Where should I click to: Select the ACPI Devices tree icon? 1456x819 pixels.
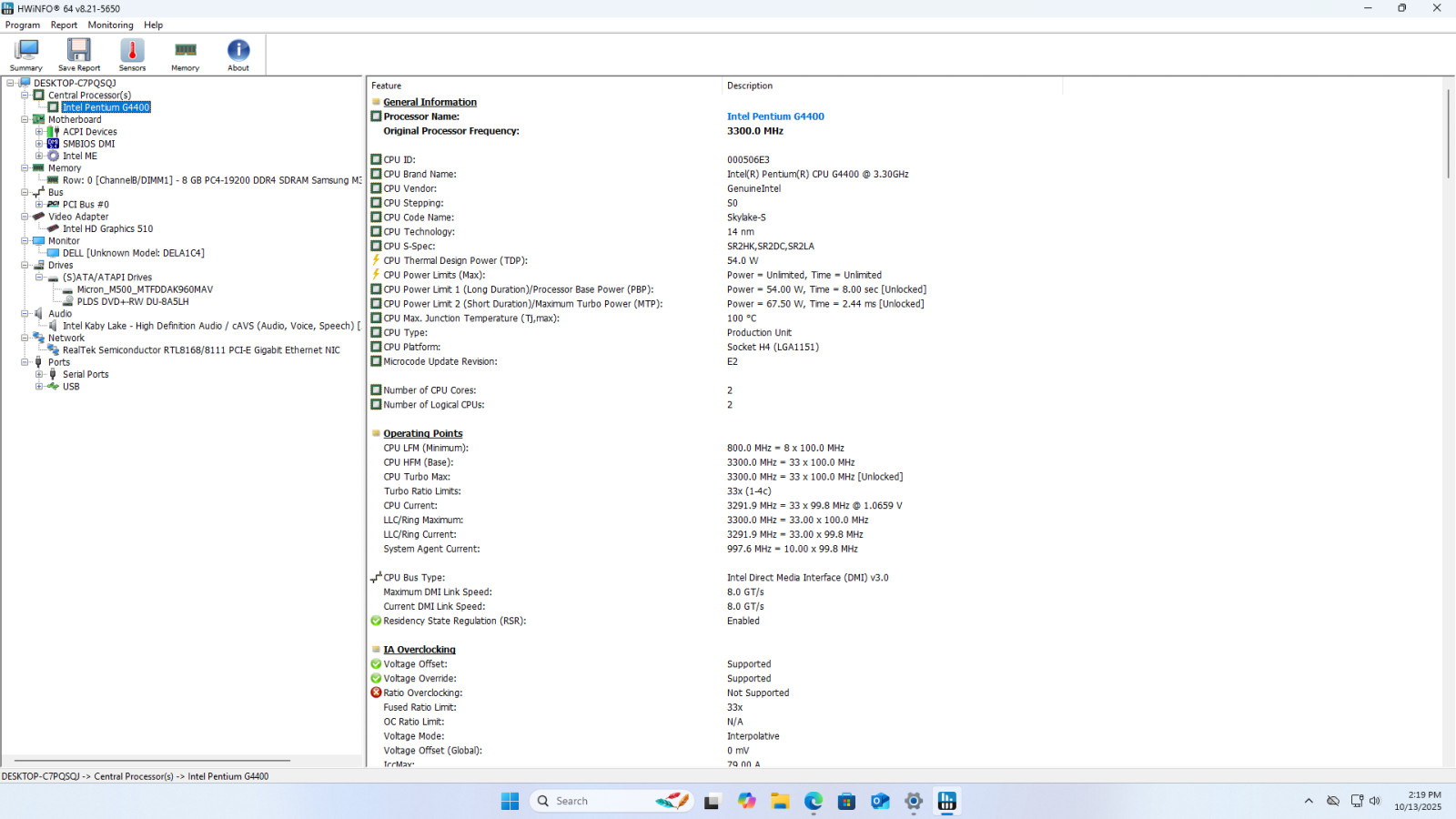click(54, 132)
